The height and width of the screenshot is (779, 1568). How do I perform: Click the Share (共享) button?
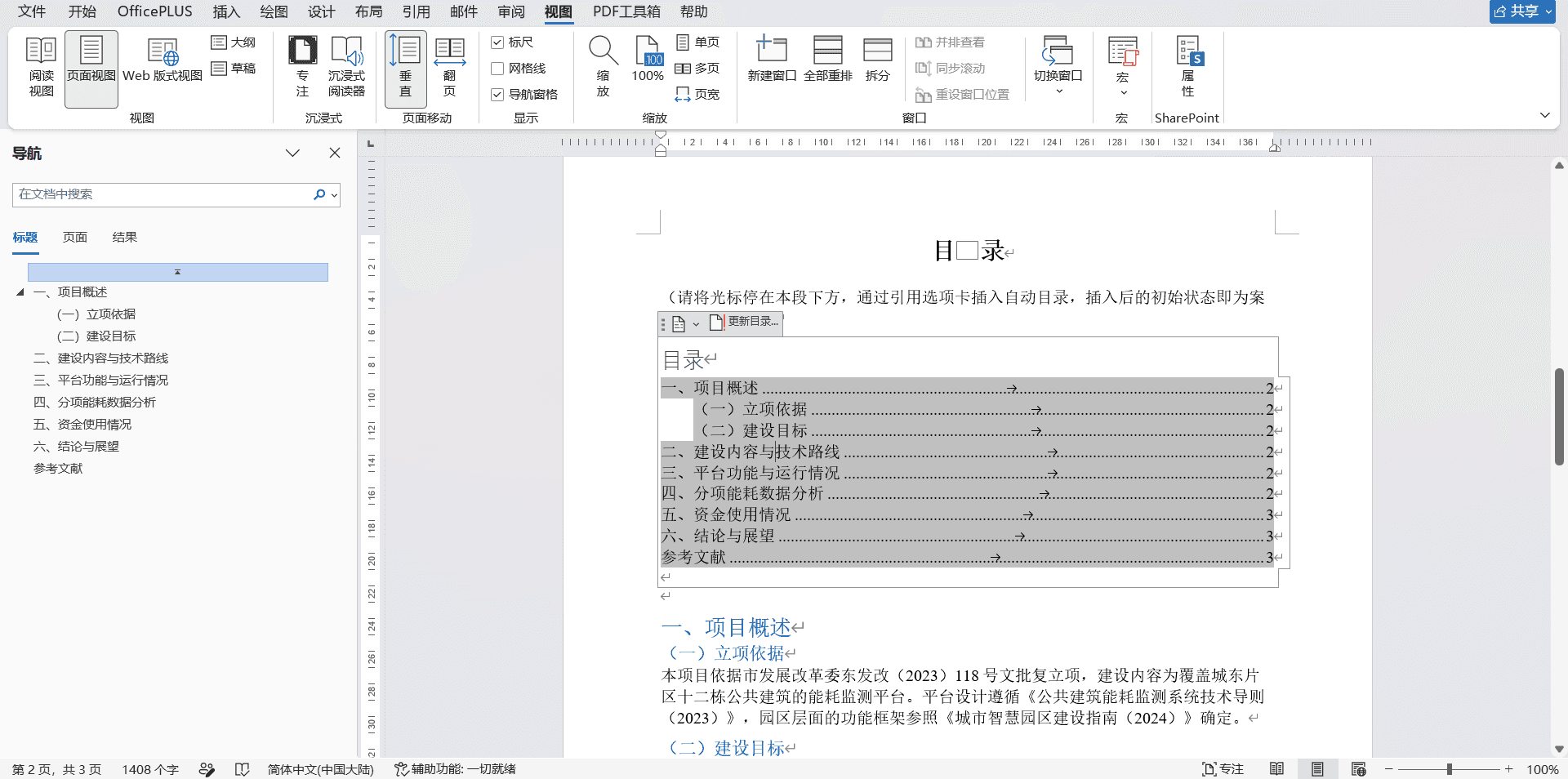(1516, 11)
